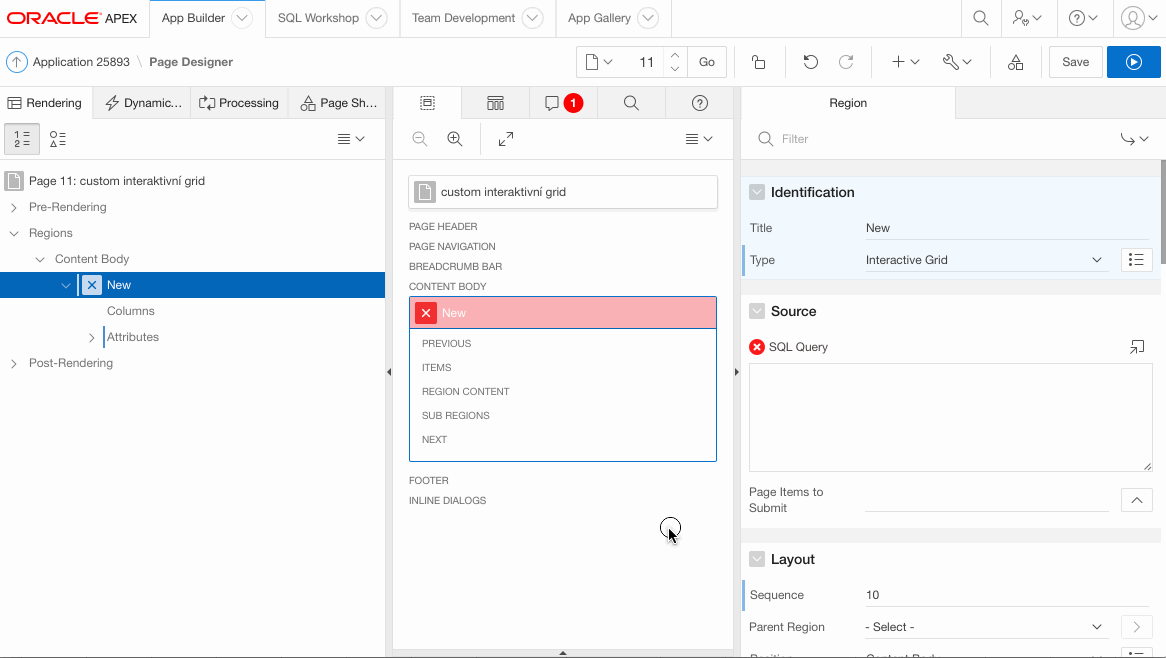The width and height of the screenshot is (1166, 658).
Task: Toggle Sort by Processing Order view
Action: (x=22, y=139)
